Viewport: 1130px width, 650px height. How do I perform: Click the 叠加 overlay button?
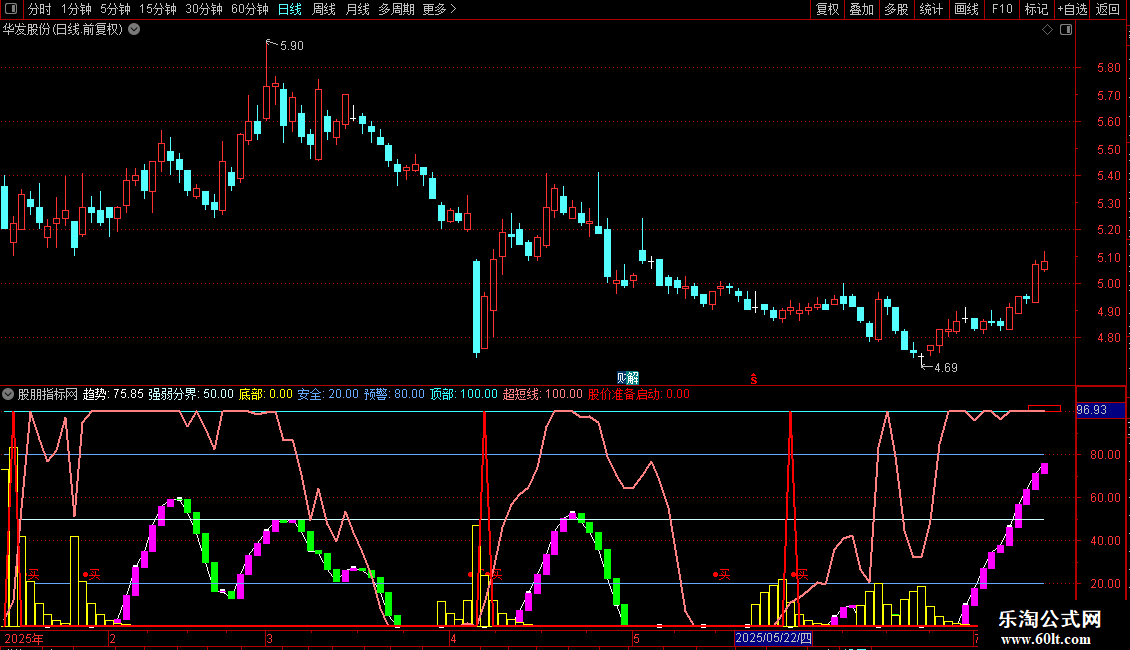(861, 9)
